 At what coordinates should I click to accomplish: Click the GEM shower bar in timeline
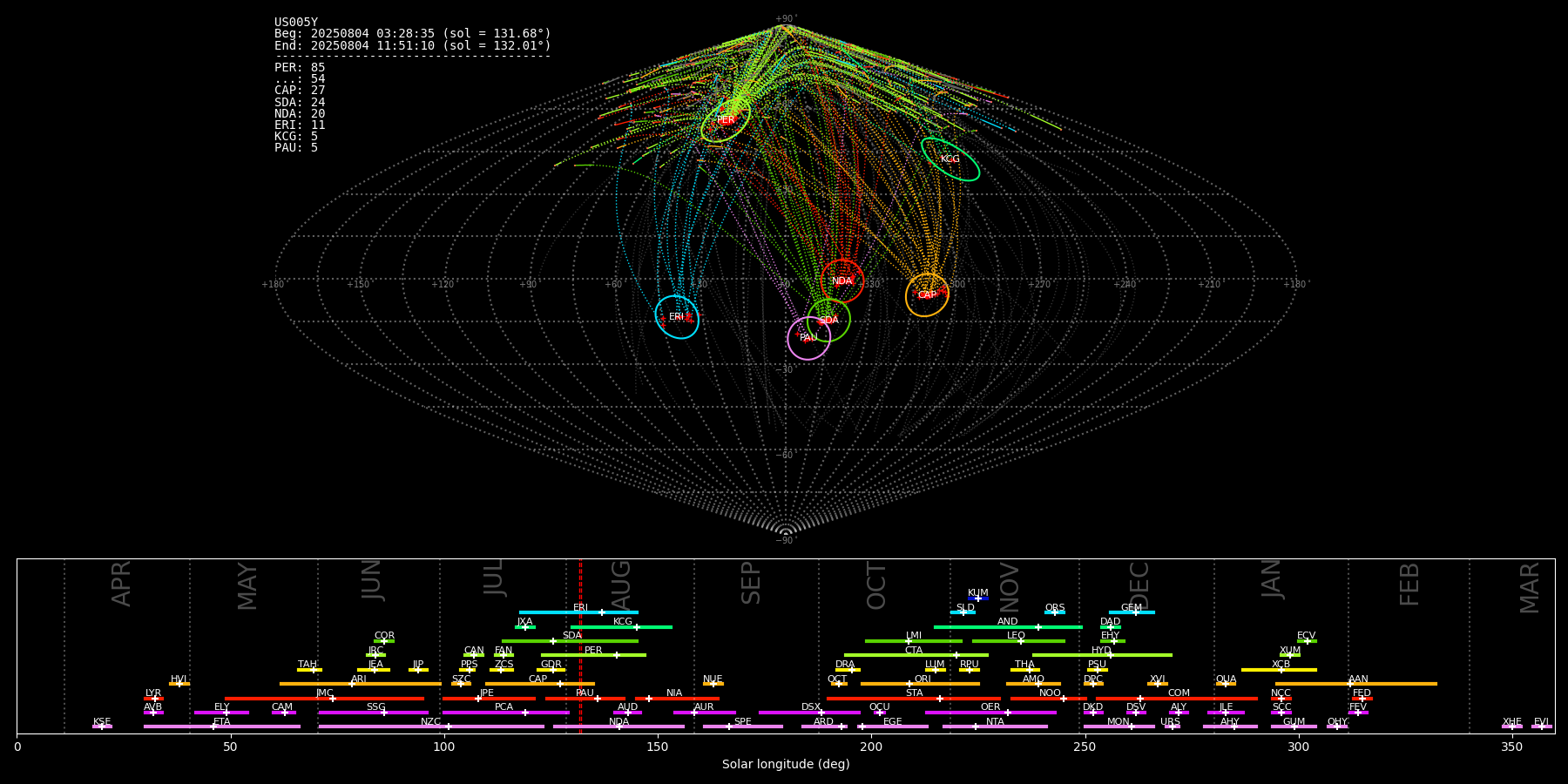point(1132,612)
